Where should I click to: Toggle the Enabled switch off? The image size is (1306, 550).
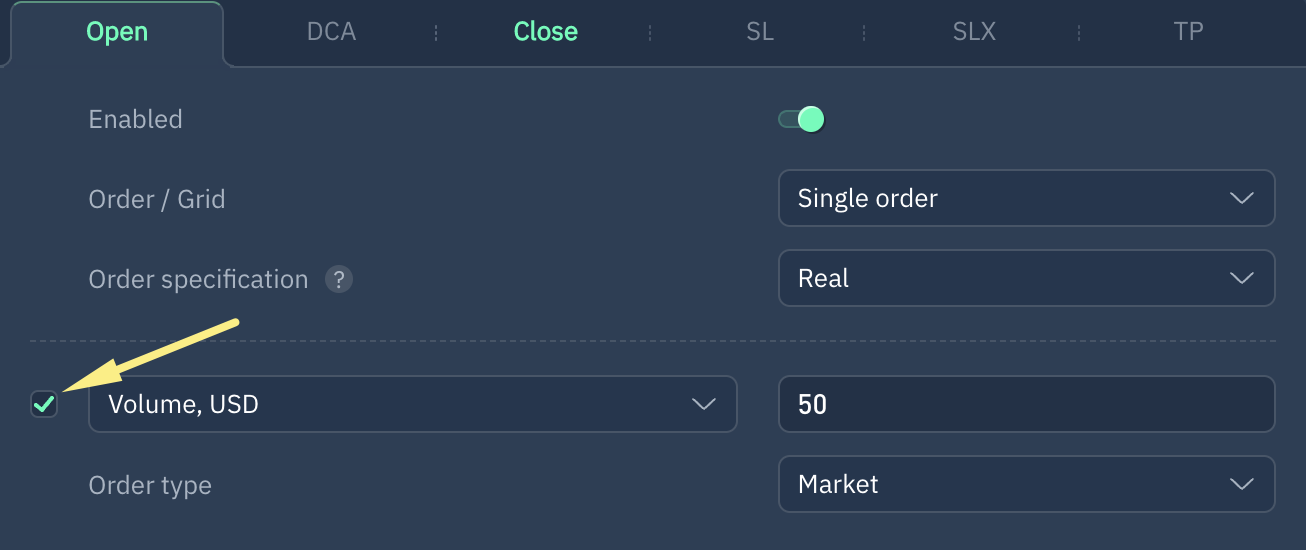coord(801,120)
